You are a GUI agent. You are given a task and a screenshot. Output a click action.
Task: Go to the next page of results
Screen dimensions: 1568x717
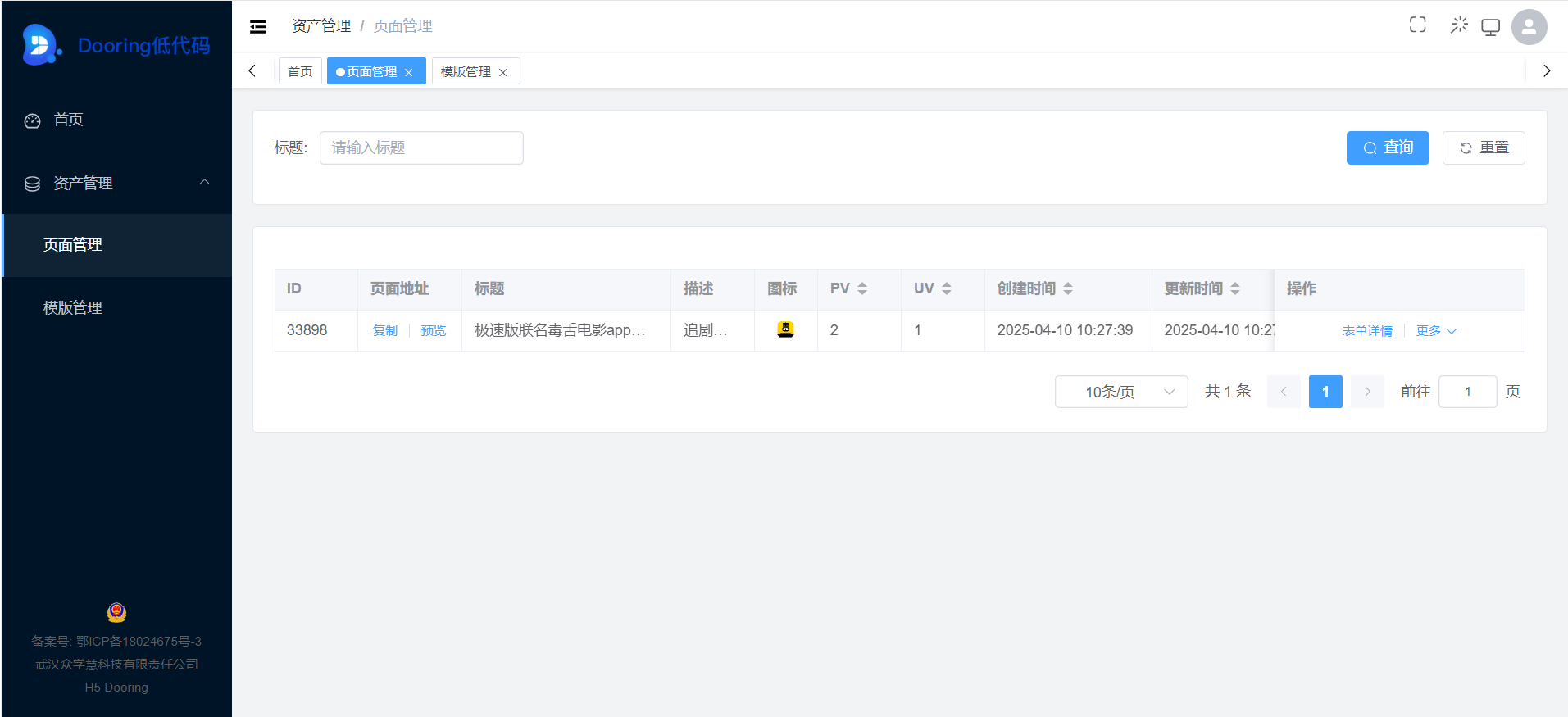[1367, 392]
